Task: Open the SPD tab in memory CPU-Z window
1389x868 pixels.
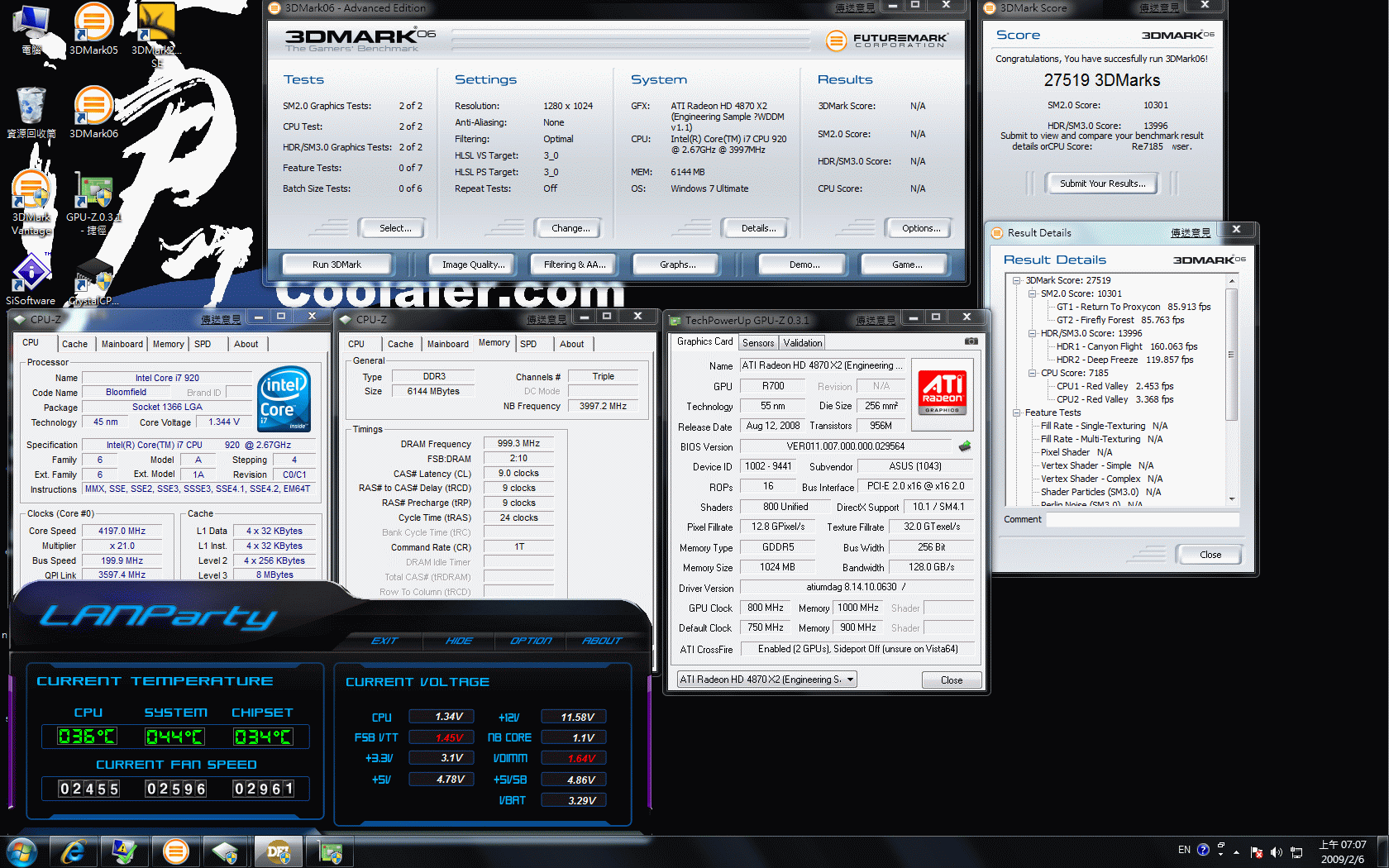Action: [x=528, y=344]
